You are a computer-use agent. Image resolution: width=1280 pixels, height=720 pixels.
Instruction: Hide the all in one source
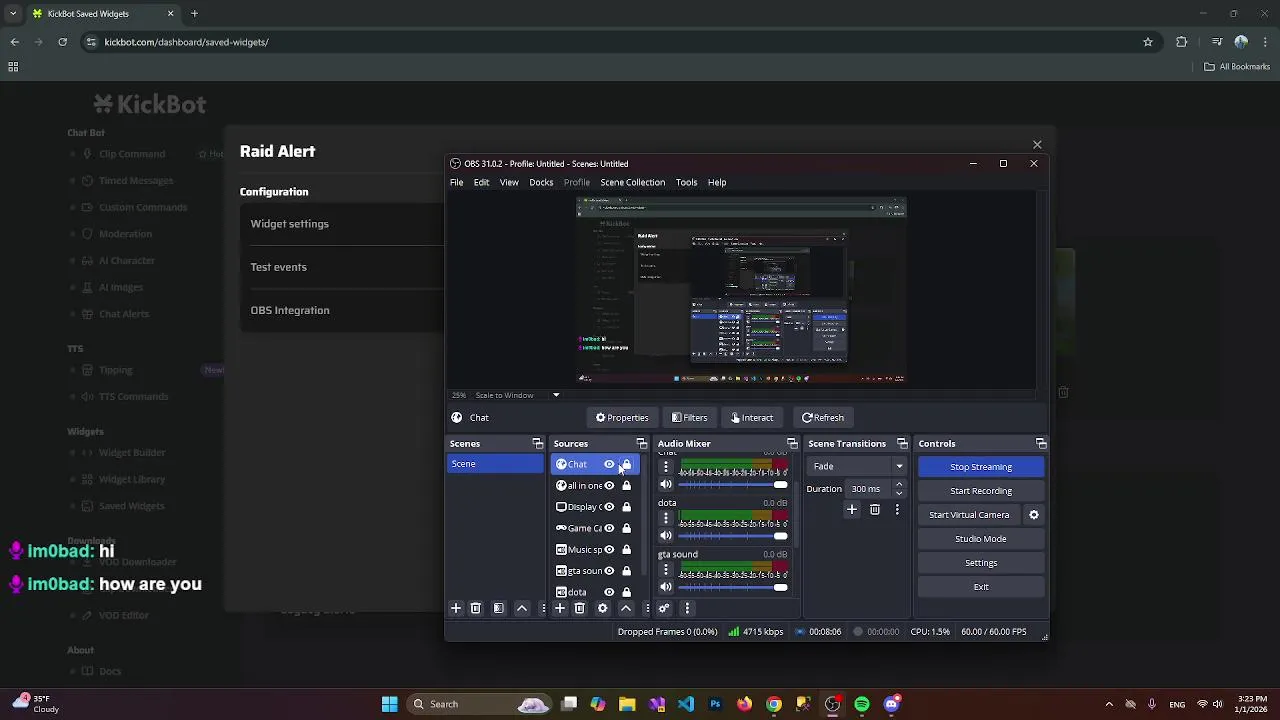point(609,486)
